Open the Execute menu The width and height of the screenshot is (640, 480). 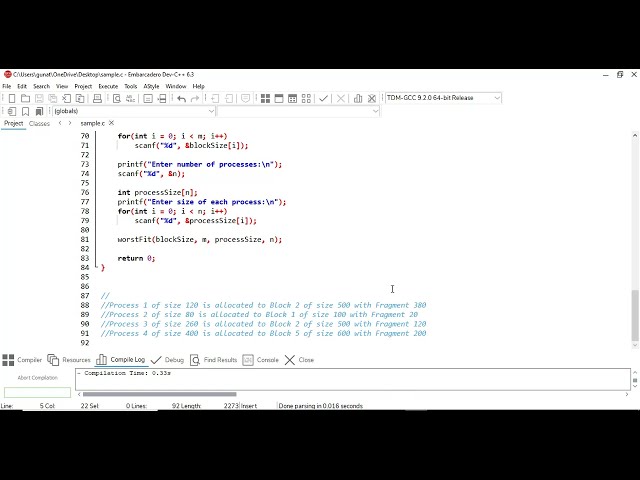pyautogui.click(x=108, y=87)
